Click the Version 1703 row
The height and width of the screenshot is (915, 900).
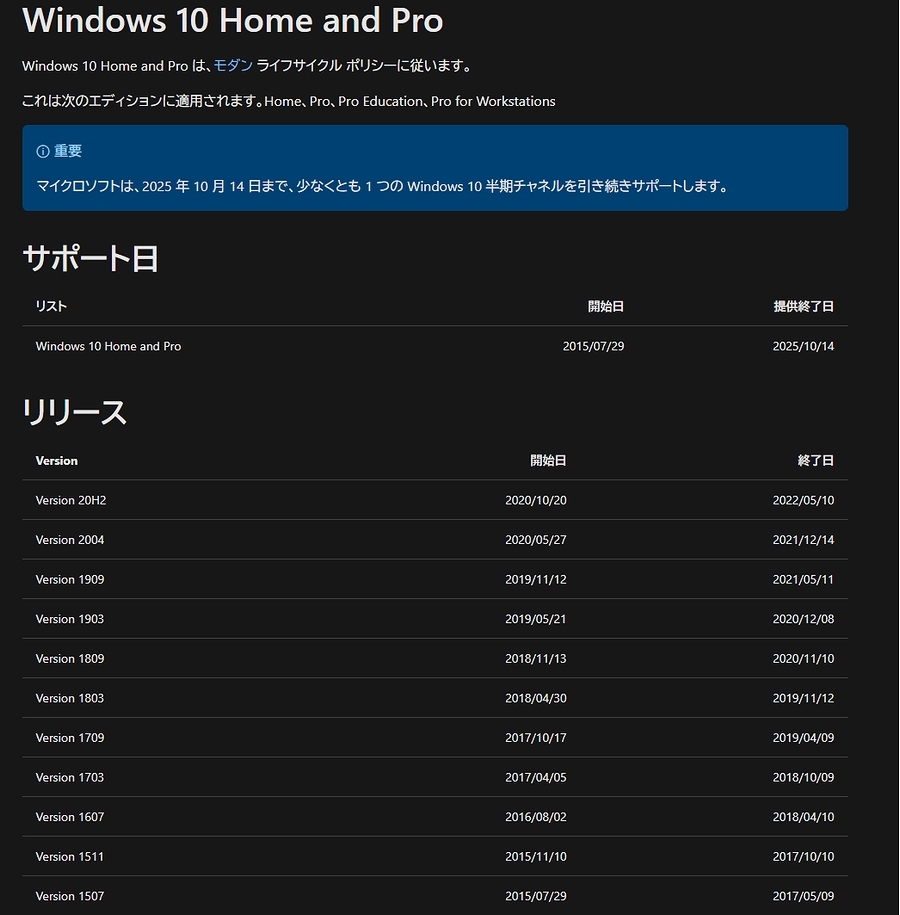[x=435, y=778]
